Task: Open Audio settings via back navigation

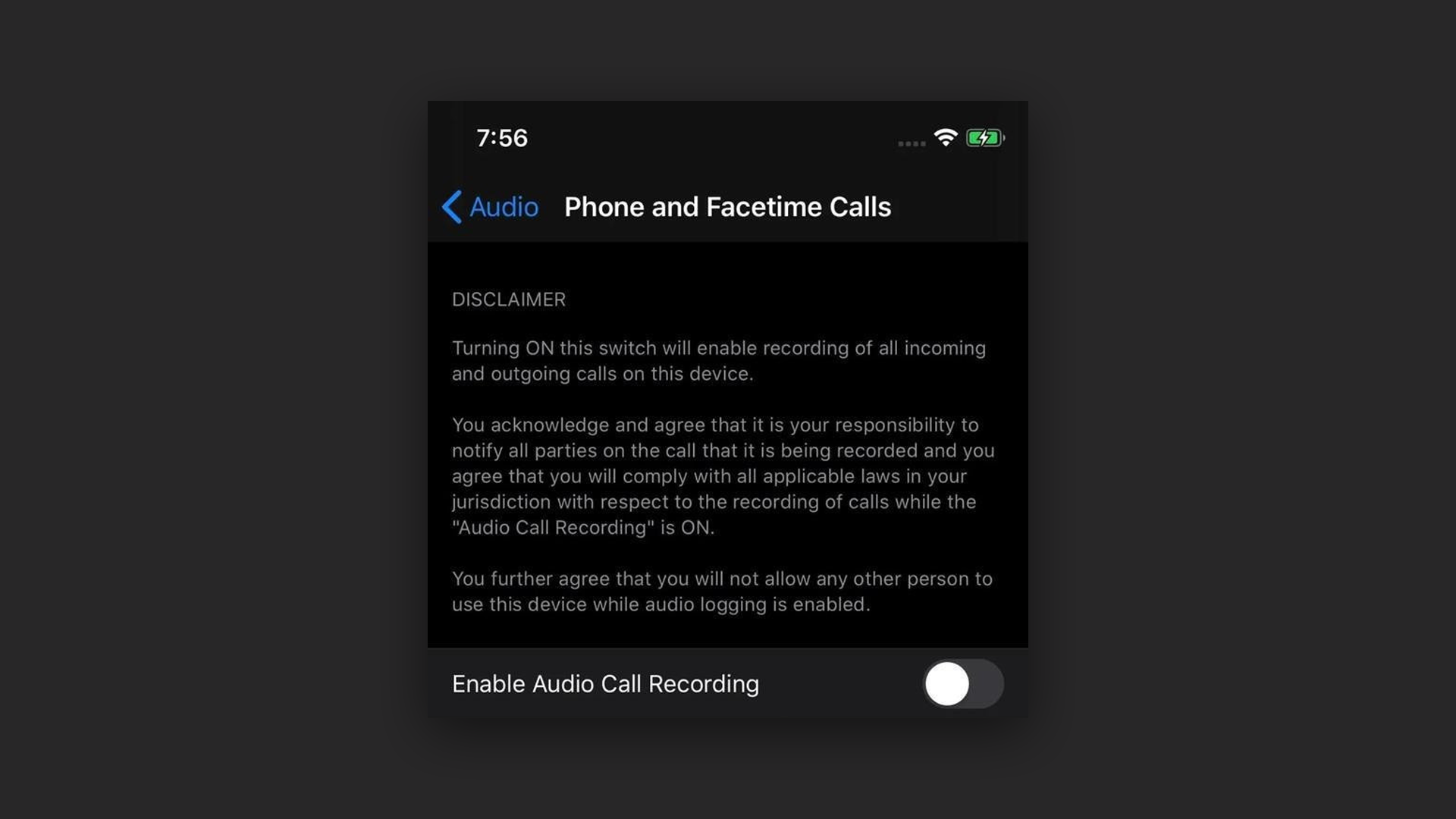Action: click(x=489, y=207)
